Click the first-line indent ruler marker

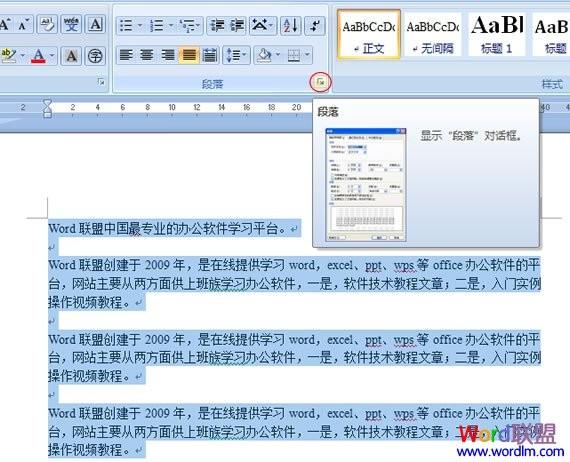click(x=47, y=103)
